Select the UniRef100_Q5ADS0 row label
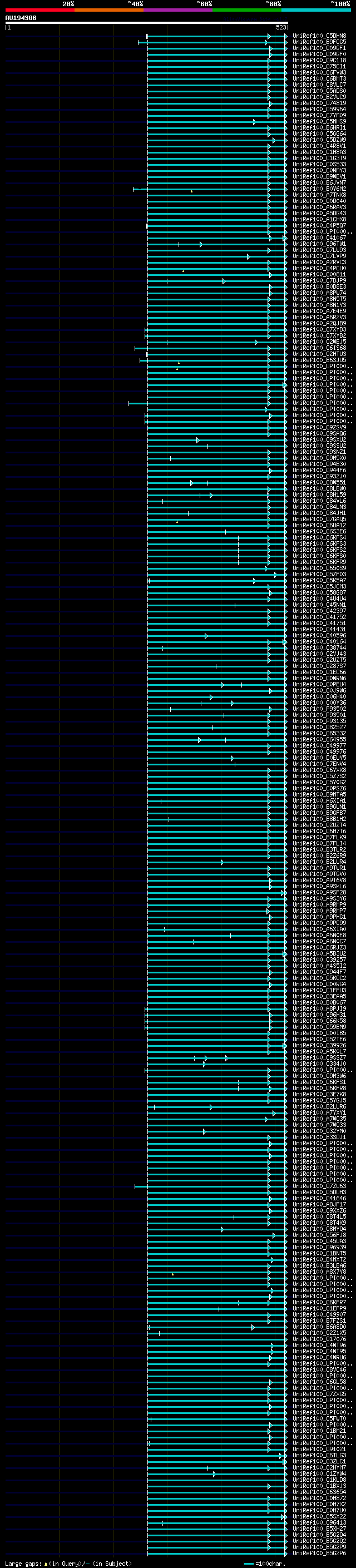This screenshot has height=1568, width=356. click(x=319, y=91)
